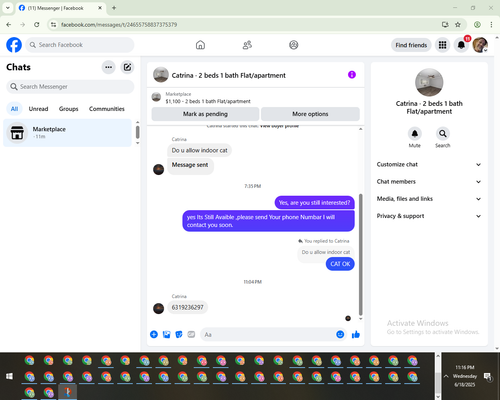Open the Friends icon in top navigation
Image resolution: width=500 pixels, height=400 pixels.
click(x=247, y=45)
